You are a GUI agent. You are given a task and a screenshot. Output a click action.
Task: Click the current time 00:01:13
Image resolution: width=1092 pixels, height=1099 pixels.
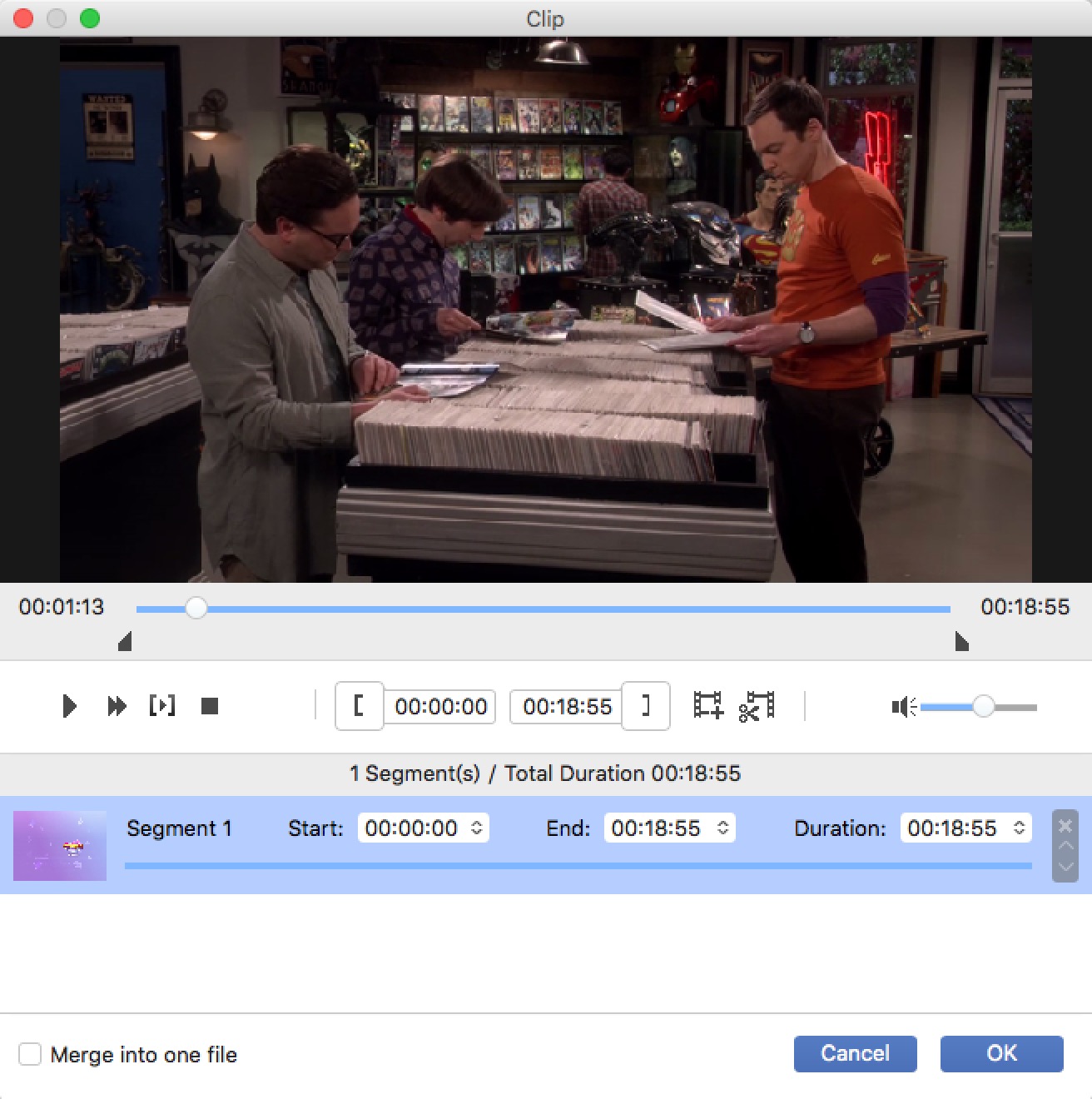coord(62,607)
